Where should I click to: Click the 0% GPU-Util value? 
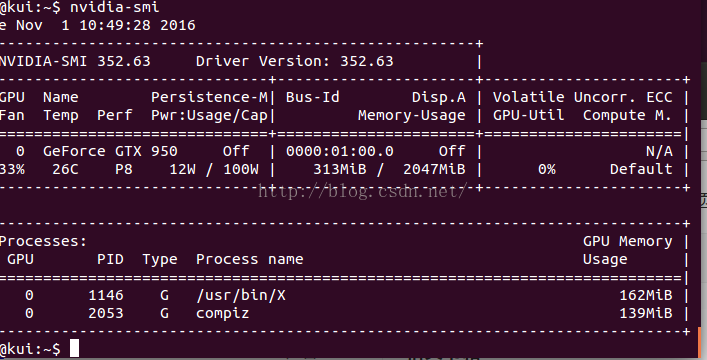click(546, 169)
